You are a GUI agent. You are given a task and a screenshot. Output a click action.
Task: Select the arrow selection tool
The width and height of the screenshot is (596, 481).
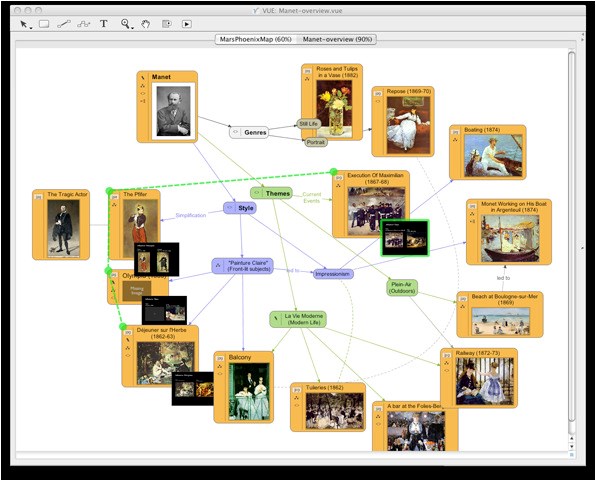pos(23,24)
